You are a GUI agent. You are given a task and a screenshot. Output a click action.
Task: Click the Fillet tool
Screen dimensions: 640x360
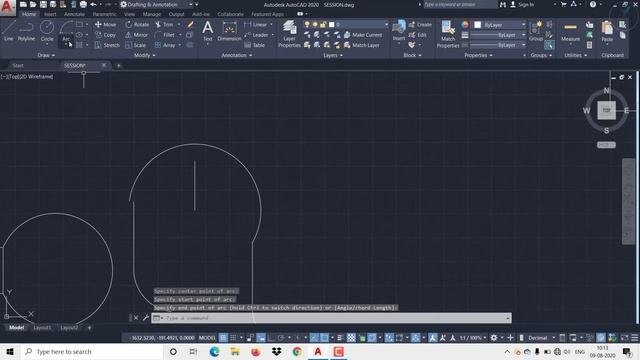pos(165,35)
